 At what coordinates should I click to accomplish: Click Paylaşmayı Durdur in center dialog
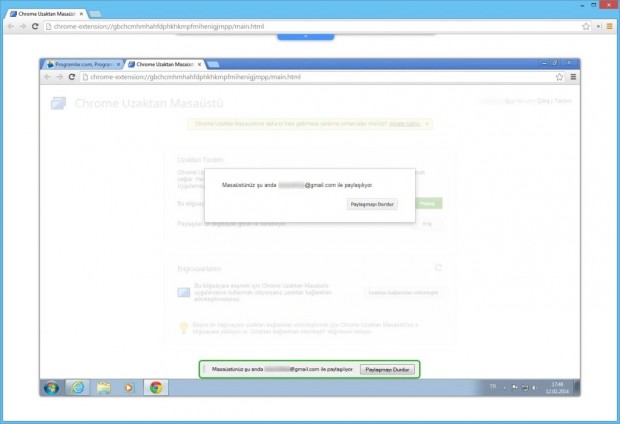[372, 204]
